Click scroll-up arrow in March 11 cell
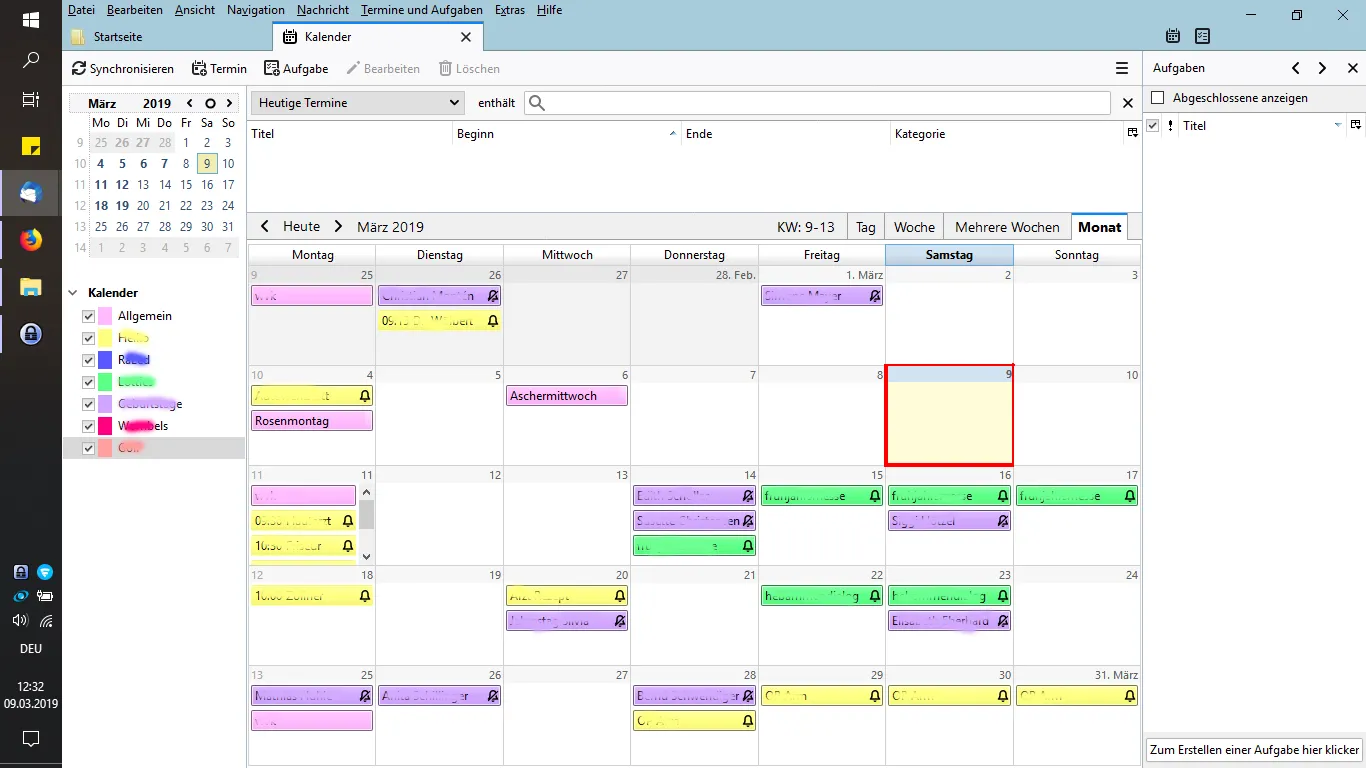 [x=366, y=492]
